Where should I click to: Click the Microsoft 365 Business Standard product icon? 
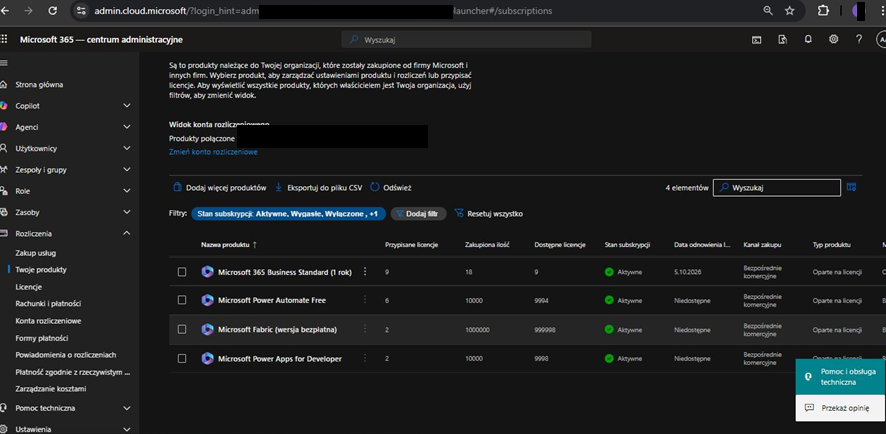(x=207, y=272)
